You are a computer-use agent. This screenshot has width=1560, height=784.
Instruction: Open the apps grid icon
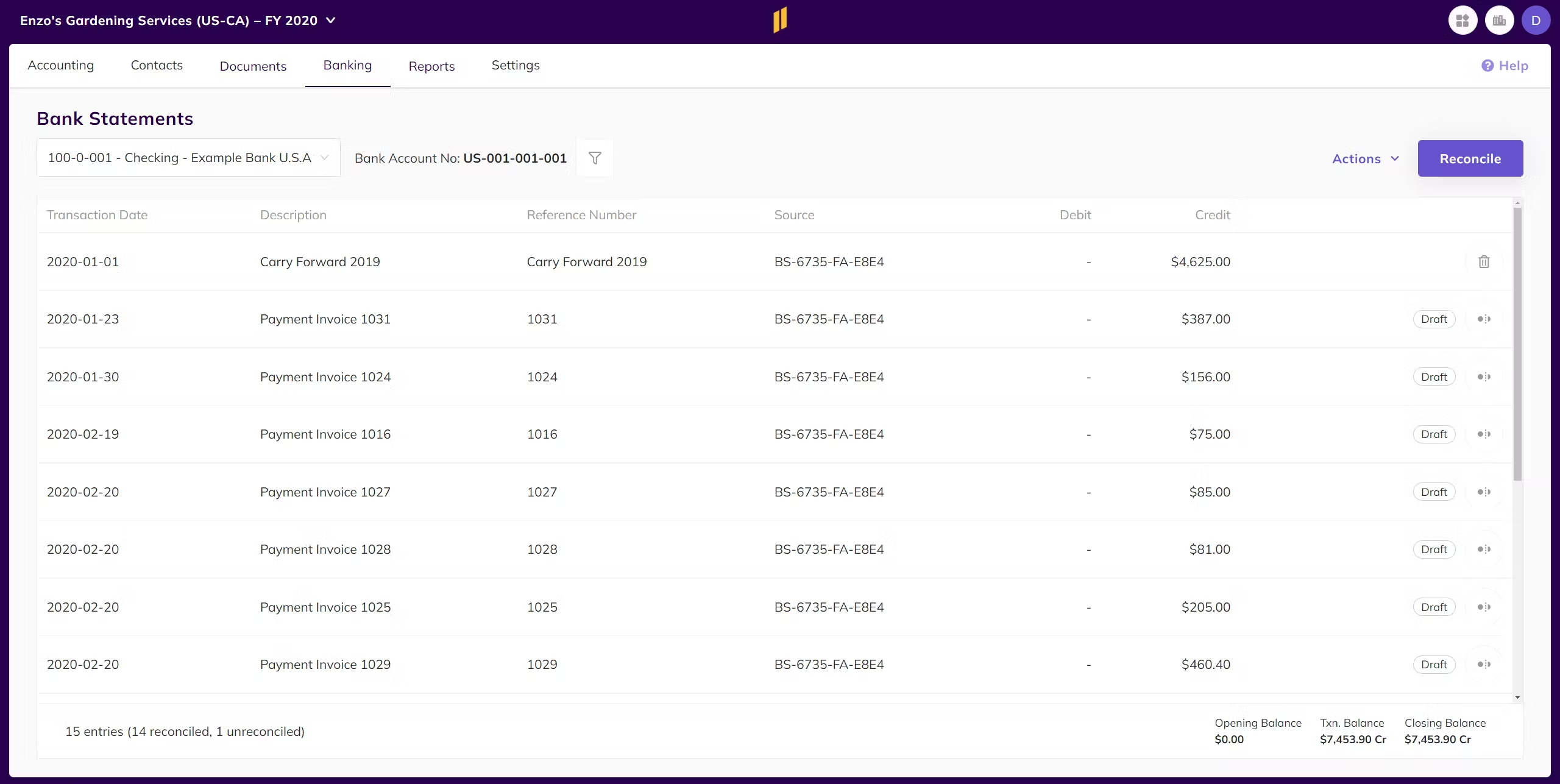(1462, 21)
